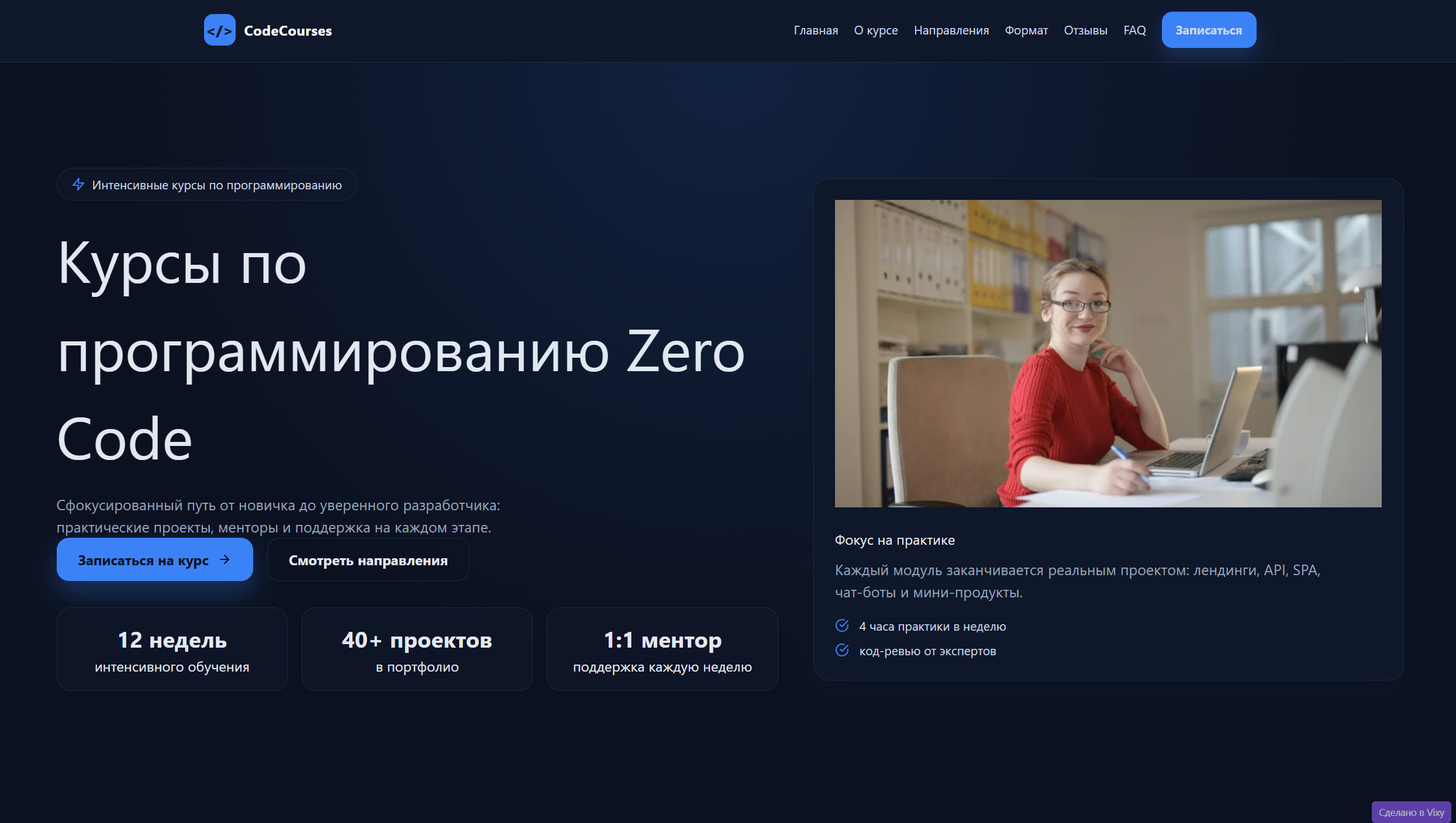Click 'Смотреть направления' button

point(367,559)
